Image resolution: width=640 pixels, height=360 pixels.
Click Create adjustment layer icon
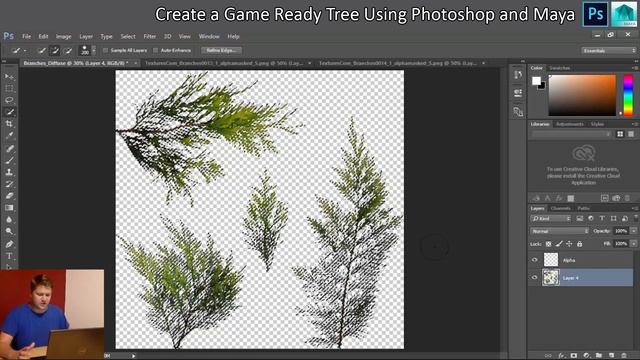click(x=586, y=356)
